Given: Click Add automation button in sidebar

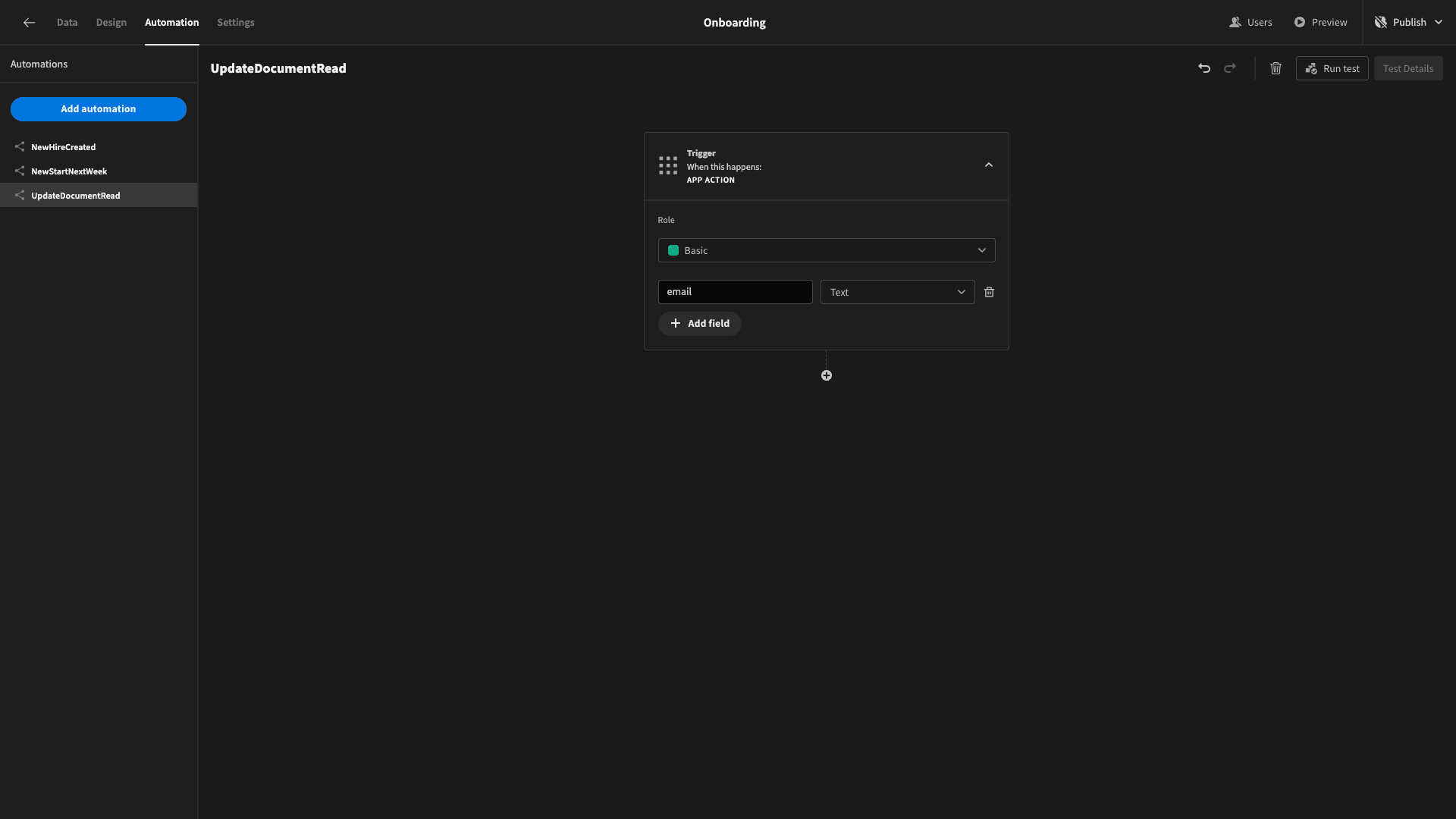Looking at the screenshot, I should pyautogui.click(x=98, y=109).
